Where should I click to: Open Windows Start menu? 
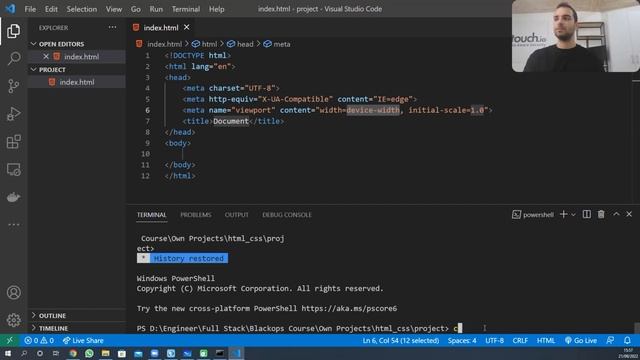click(x=8, y=353)
